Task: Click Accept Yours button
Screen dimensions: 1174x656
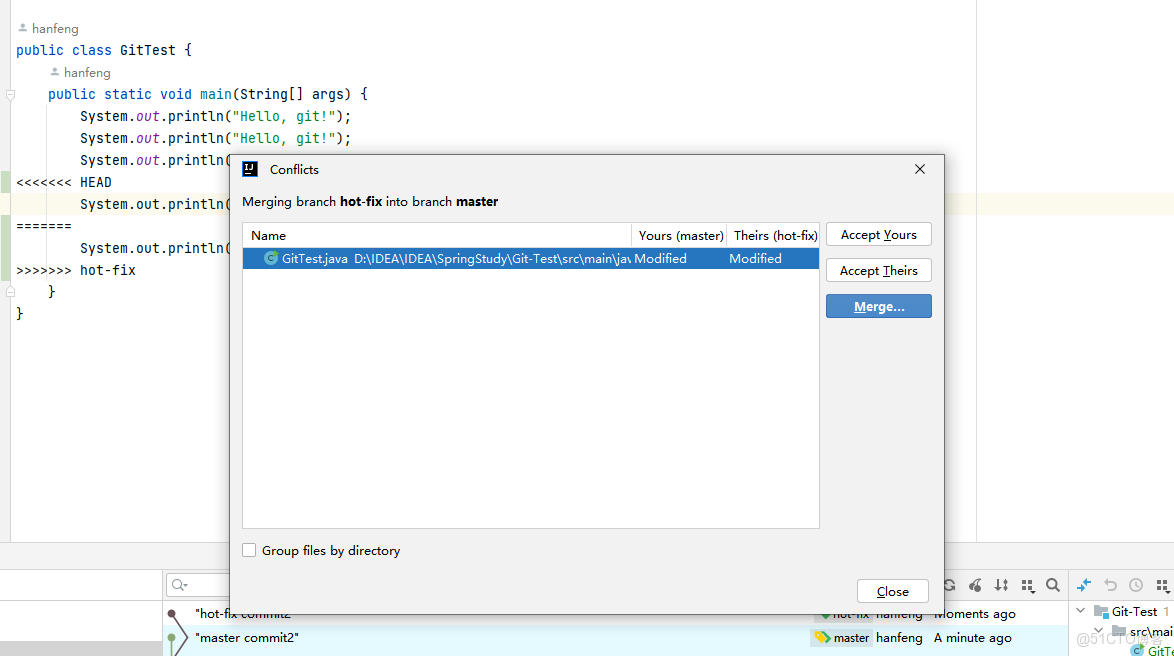Action: tap(878, 234)
